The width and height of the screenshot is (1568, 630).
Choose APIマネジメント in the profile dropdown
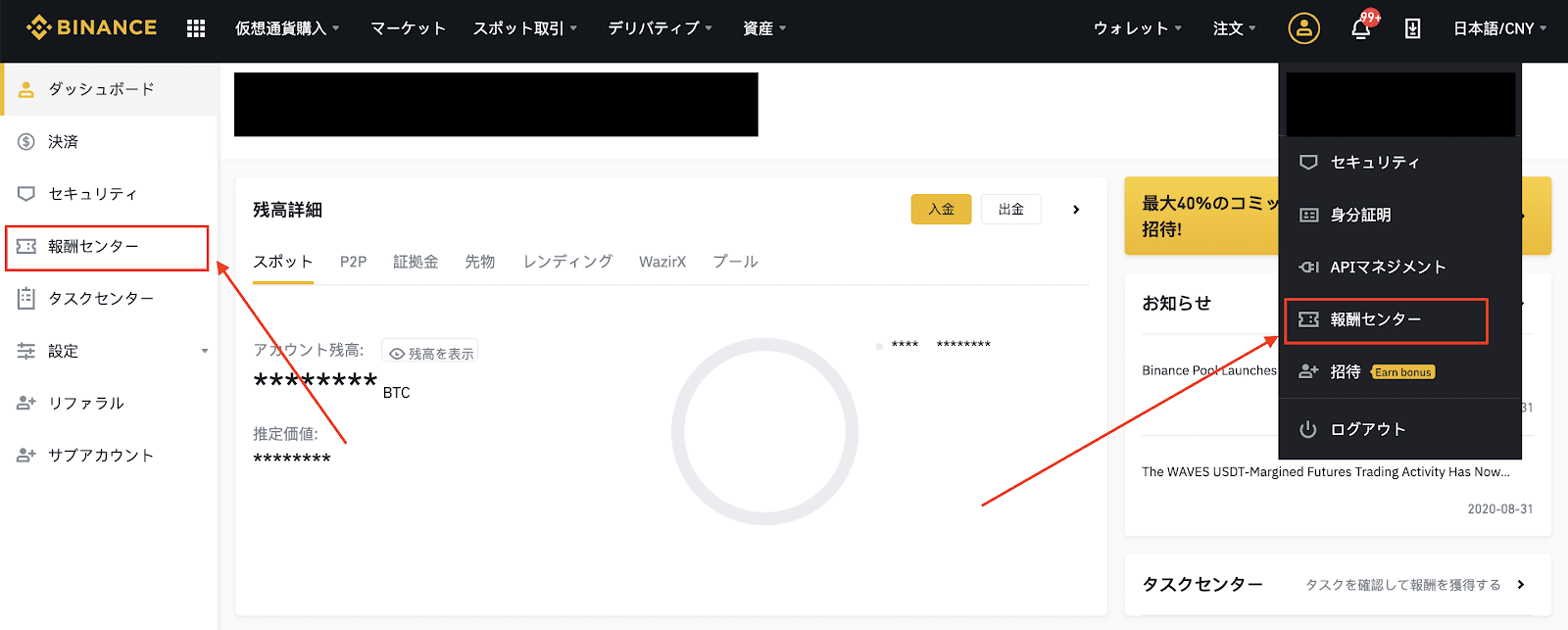[x=1399, y=267]
